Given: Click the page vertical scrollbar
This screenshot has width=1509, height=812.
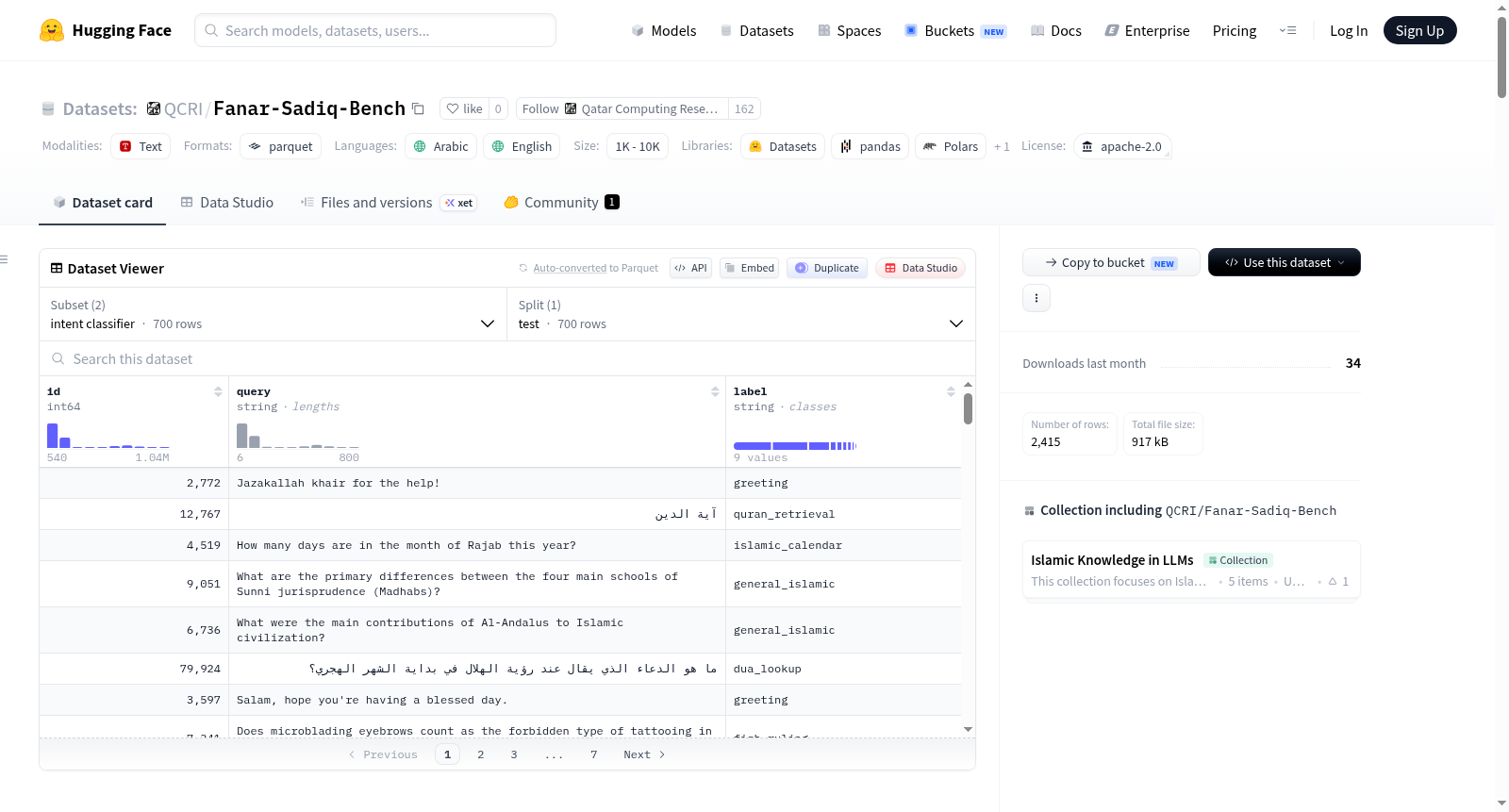Looking at the screenshot, I should (x=1501, y=57).
